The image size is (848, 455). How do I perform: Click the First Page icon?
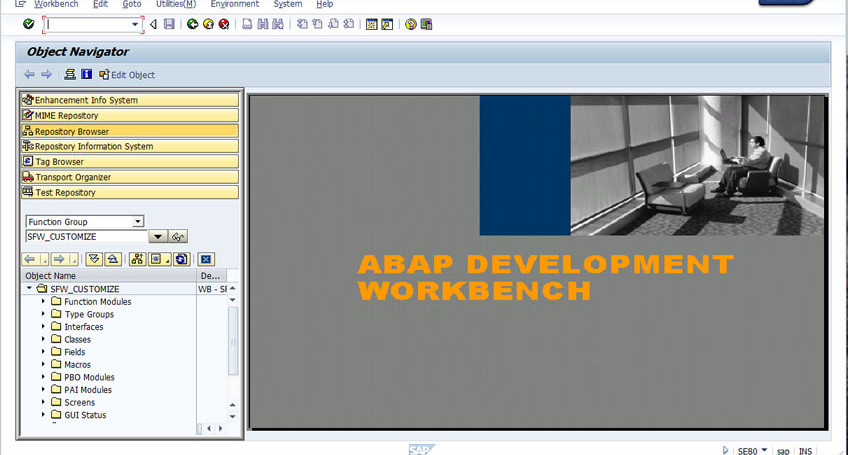(x=302, y=24)
